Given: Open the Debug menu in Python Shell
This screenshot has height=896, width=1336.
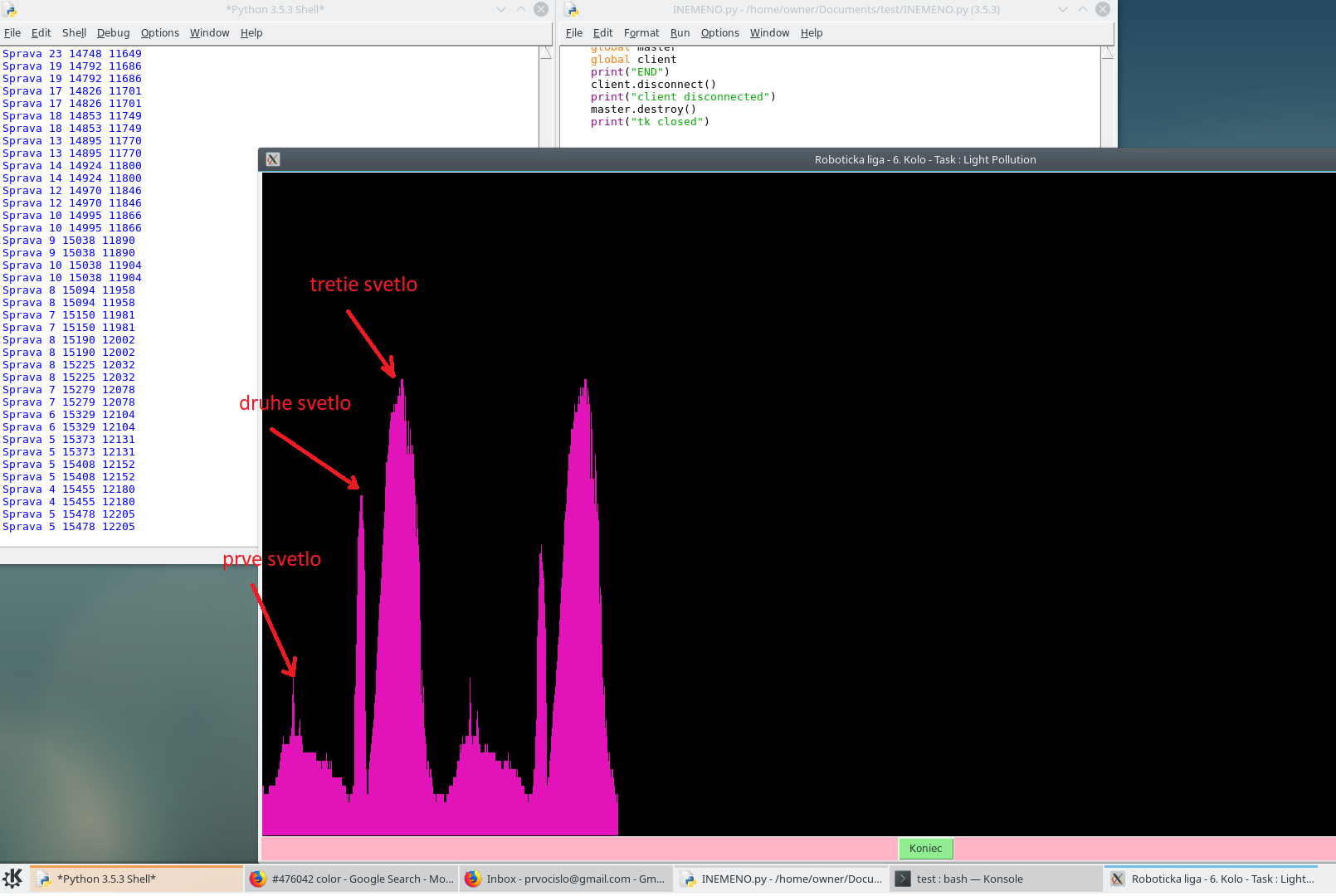Looking at the screenshot, I should [113, 33].
